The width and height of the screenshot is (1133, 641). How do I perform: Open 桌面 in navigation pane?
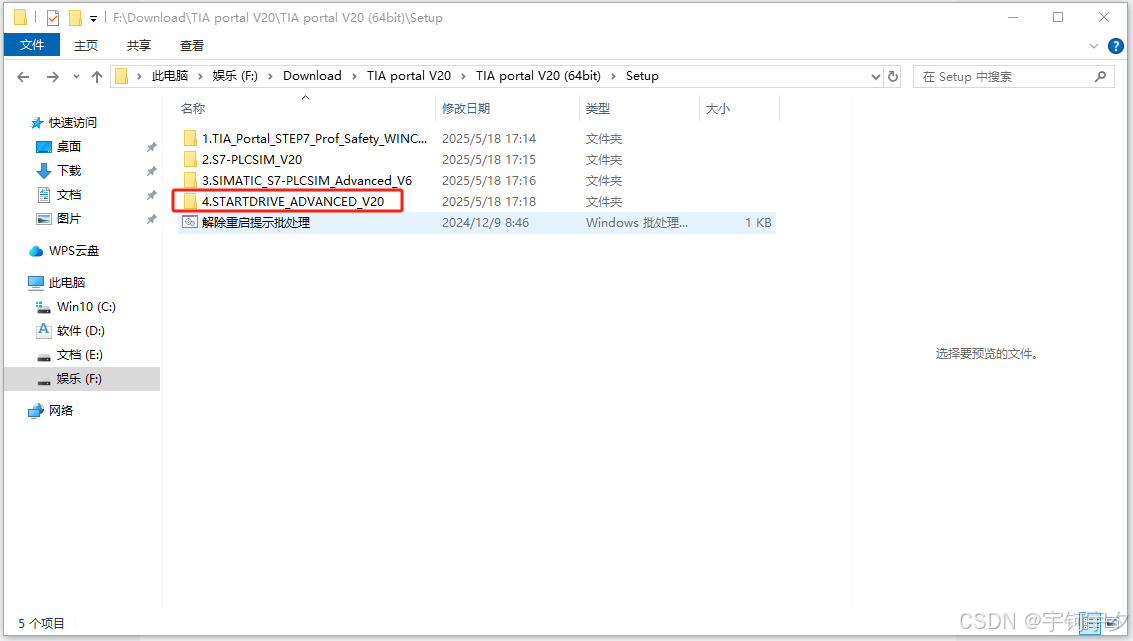69,147
